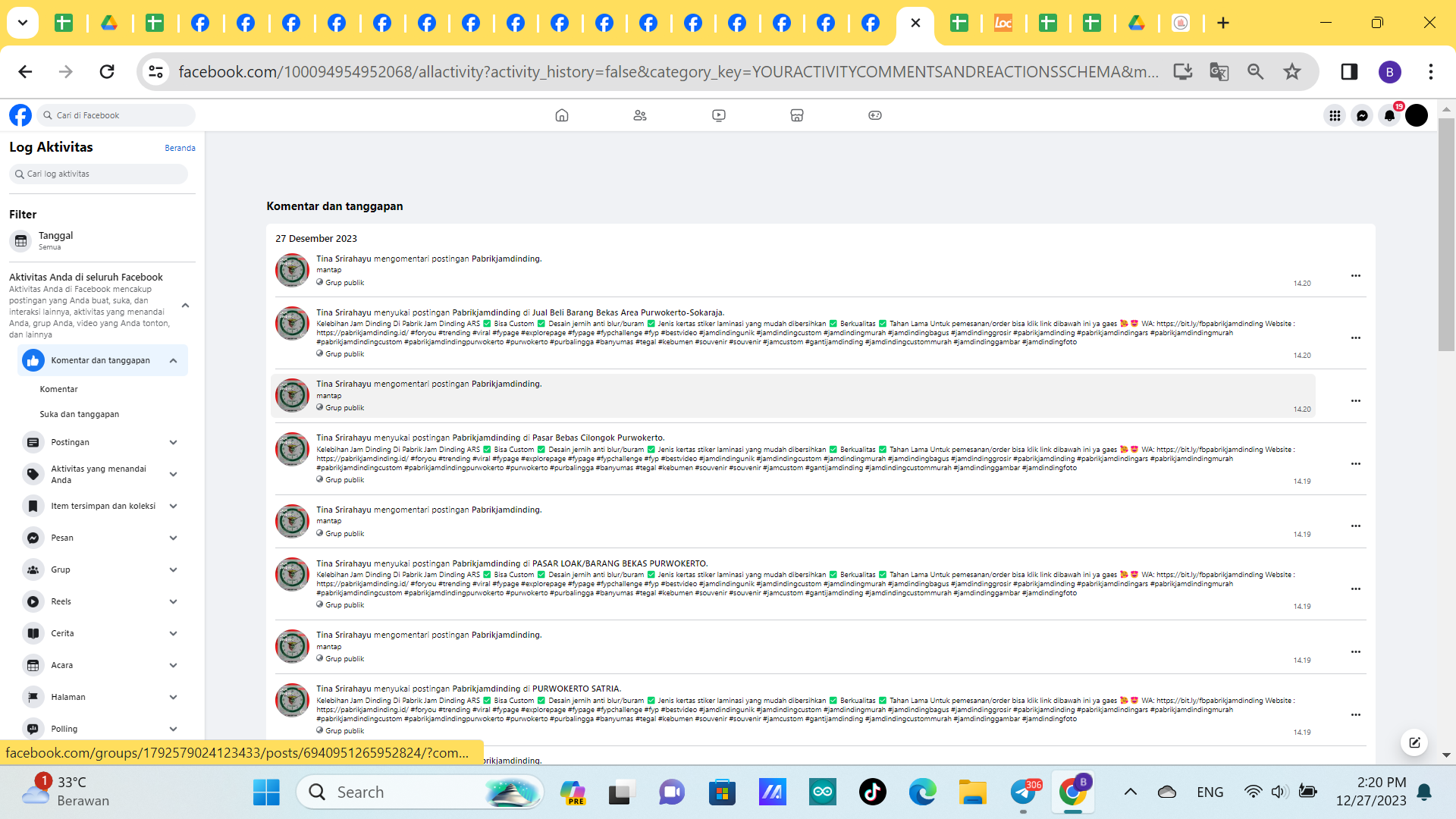
Task: Click the Cari log aktivitas search field
Action: click(x=99, y=174)
